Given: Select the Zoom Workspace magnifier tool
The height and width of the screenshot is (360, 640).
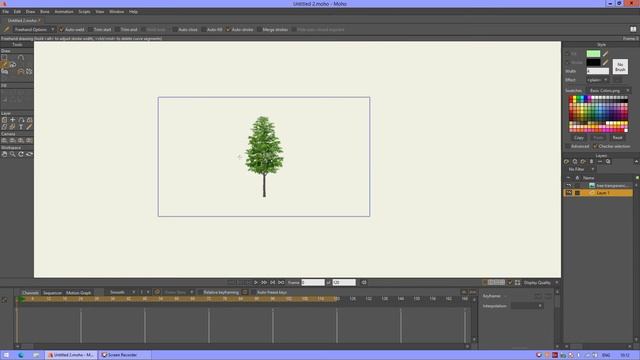Looking at the screenshot, I should pyautogui.click(x=13, y=154).
